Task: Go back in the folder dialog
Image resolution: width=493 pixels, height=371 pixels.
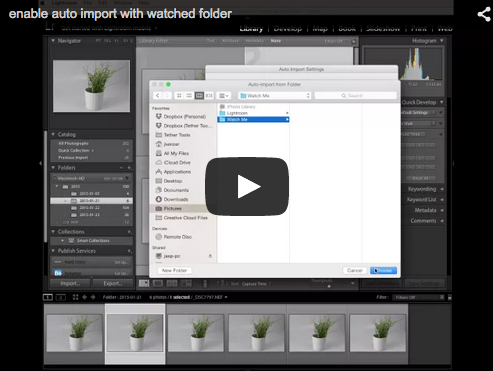Action: (158, 96)
